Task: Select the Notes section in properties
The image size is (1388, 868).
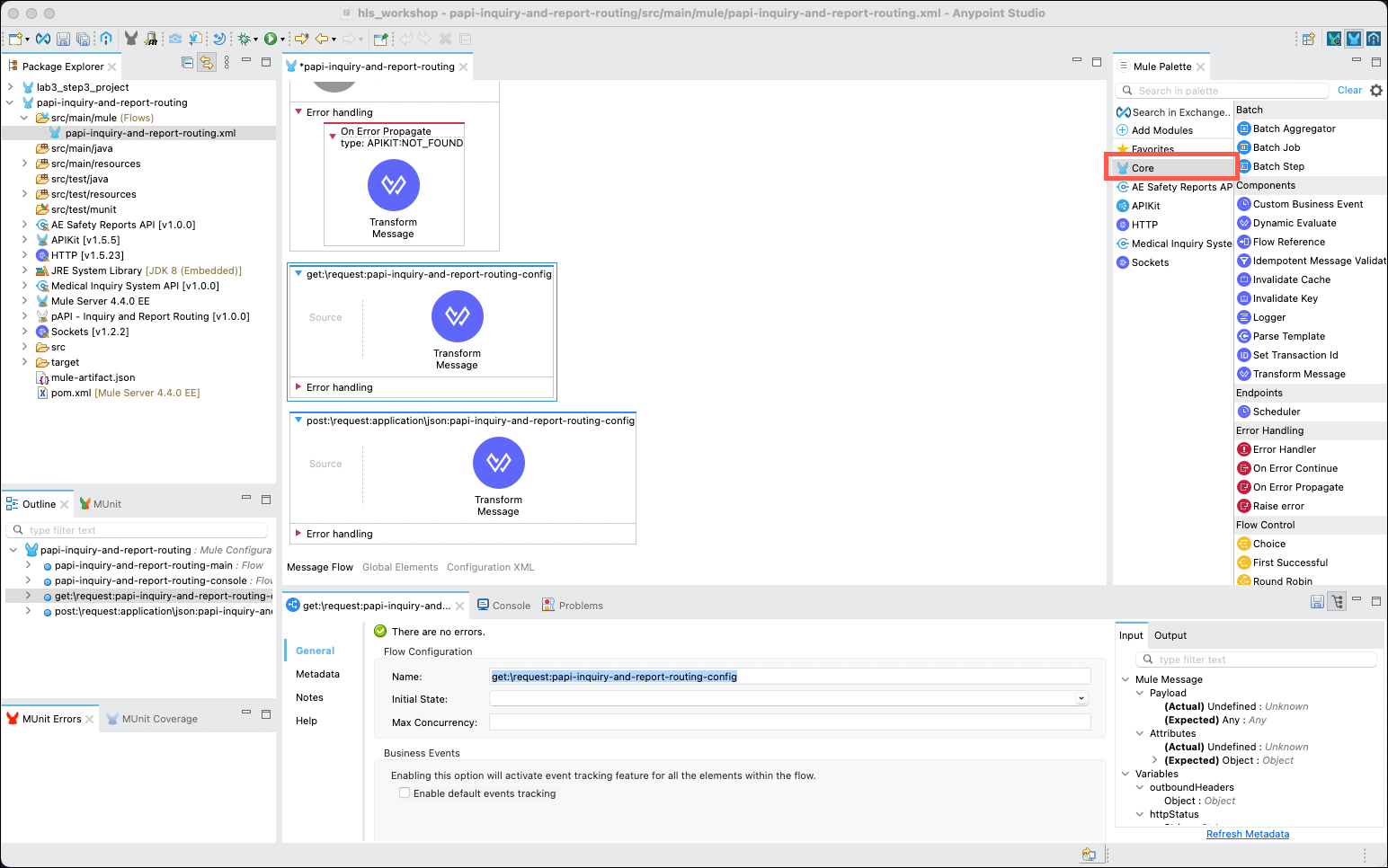Action: pyautogui.click(x=309, y=697)
